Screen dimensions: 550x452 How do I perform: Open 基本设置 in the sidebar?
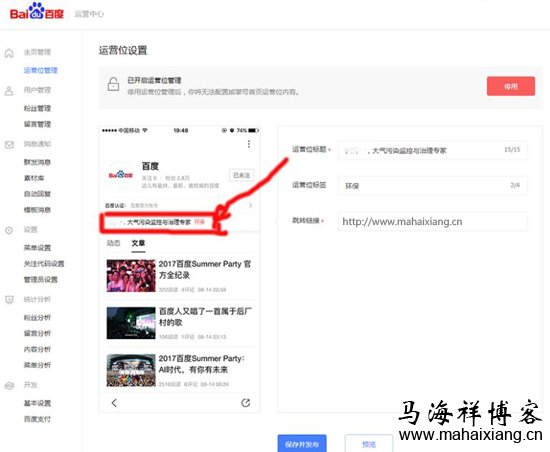click(x=38, y=403)
